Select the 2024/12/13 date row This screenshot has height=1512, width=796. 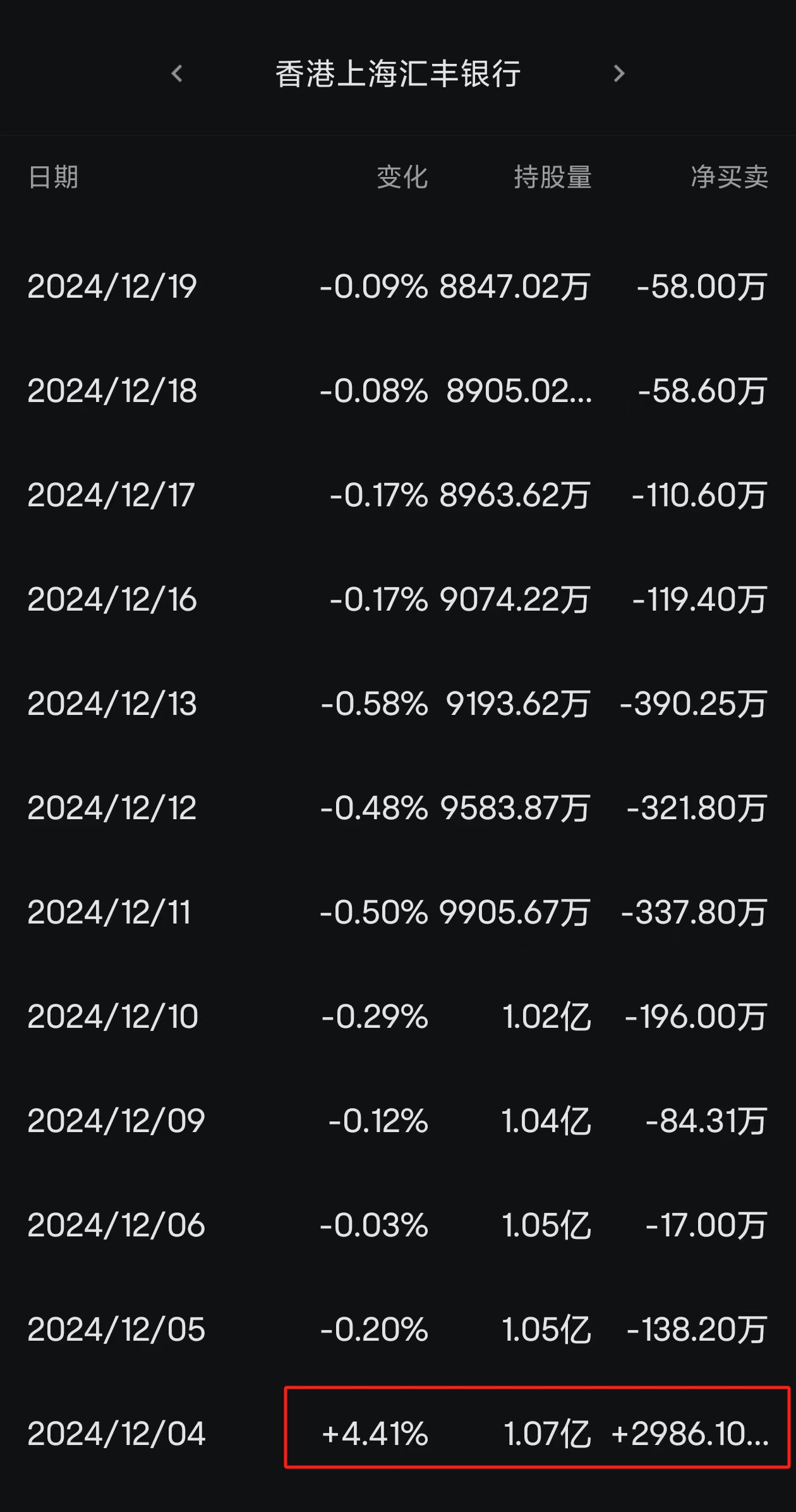tap(112, 704)
